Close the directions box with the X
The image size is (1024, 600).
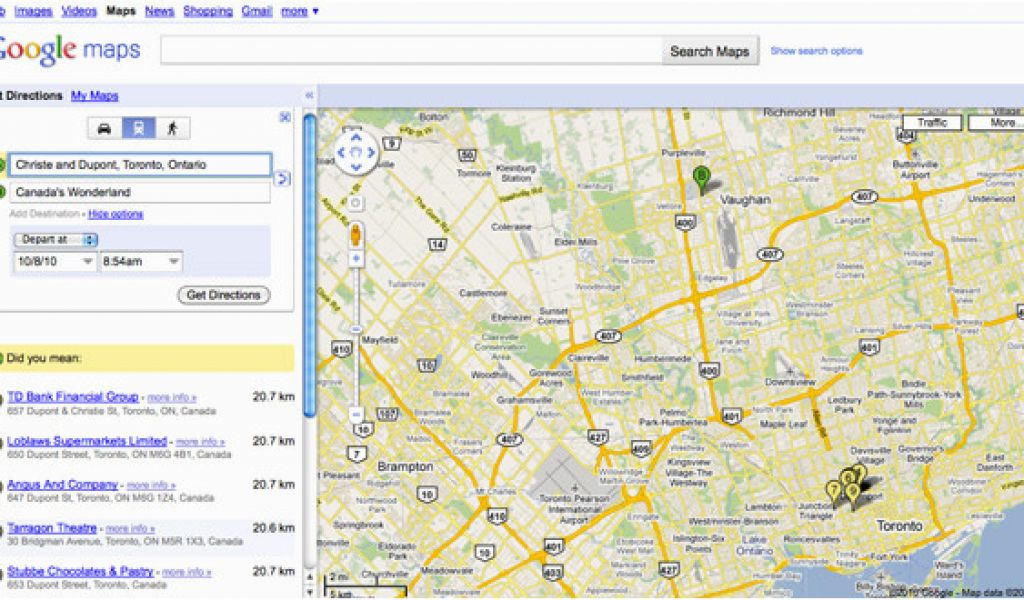(x=285, y=118)
